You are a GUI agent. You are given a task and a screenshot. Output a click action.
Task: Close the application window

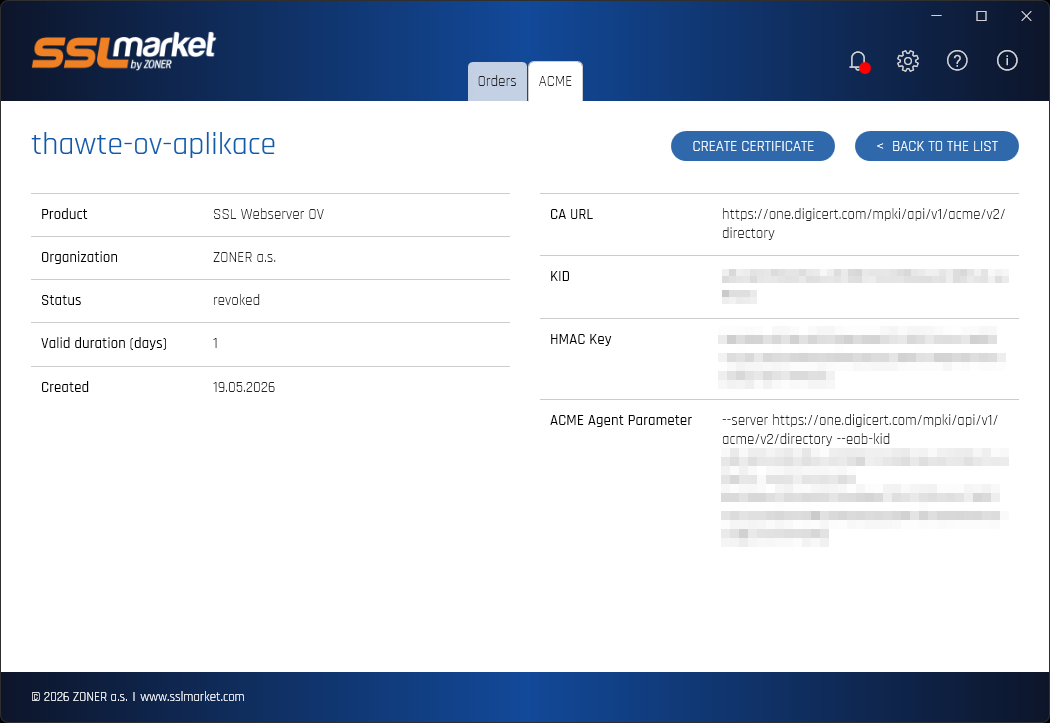point(1026,15)
